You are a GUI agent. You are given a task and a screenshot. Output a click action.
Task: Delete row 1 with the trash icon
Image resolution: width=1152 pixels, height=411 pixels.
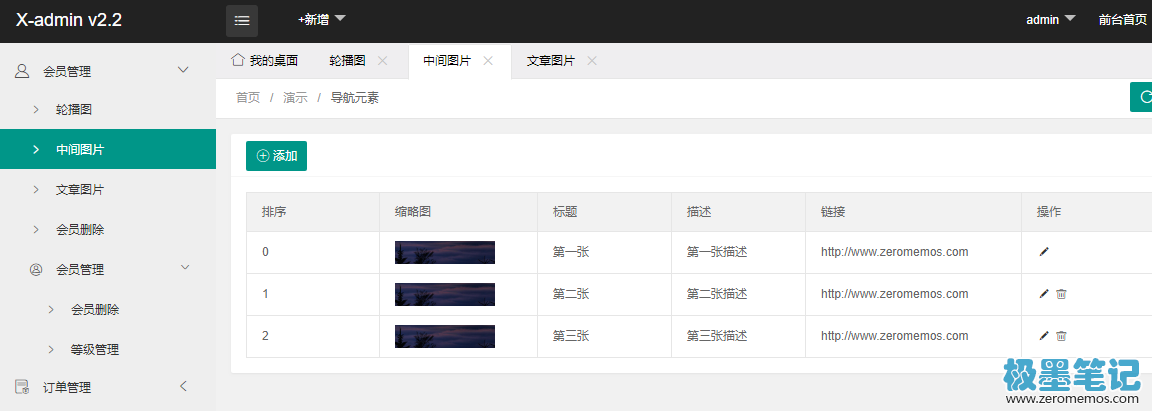(x=1061, y=294)
